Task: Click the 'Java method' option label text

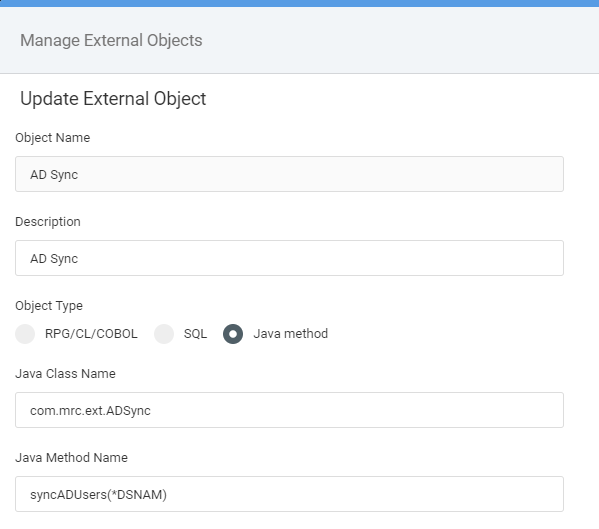Action: 290,334
